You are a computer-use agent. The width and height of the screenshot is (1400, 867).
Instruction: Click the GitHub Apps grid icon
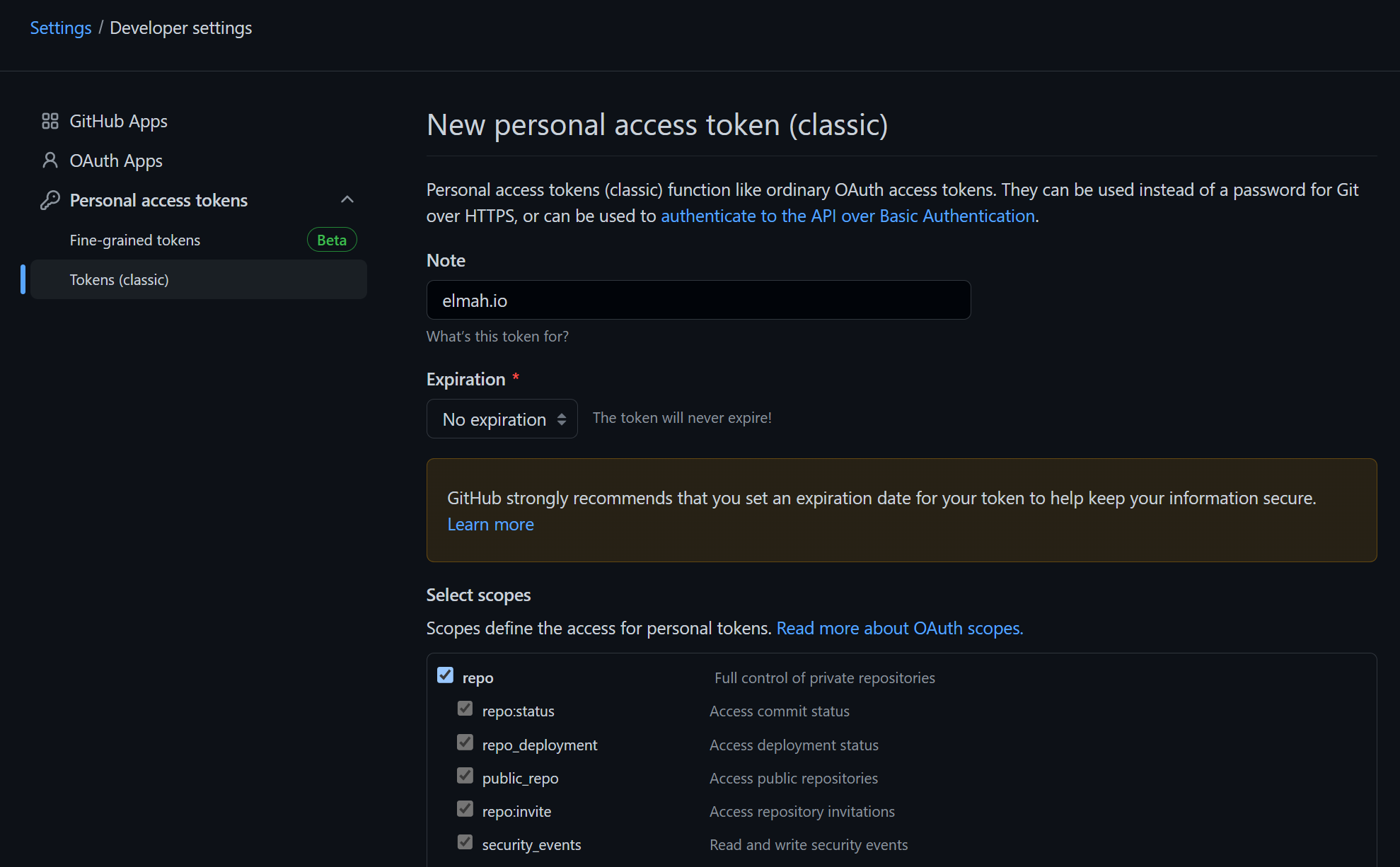(50, 121)
